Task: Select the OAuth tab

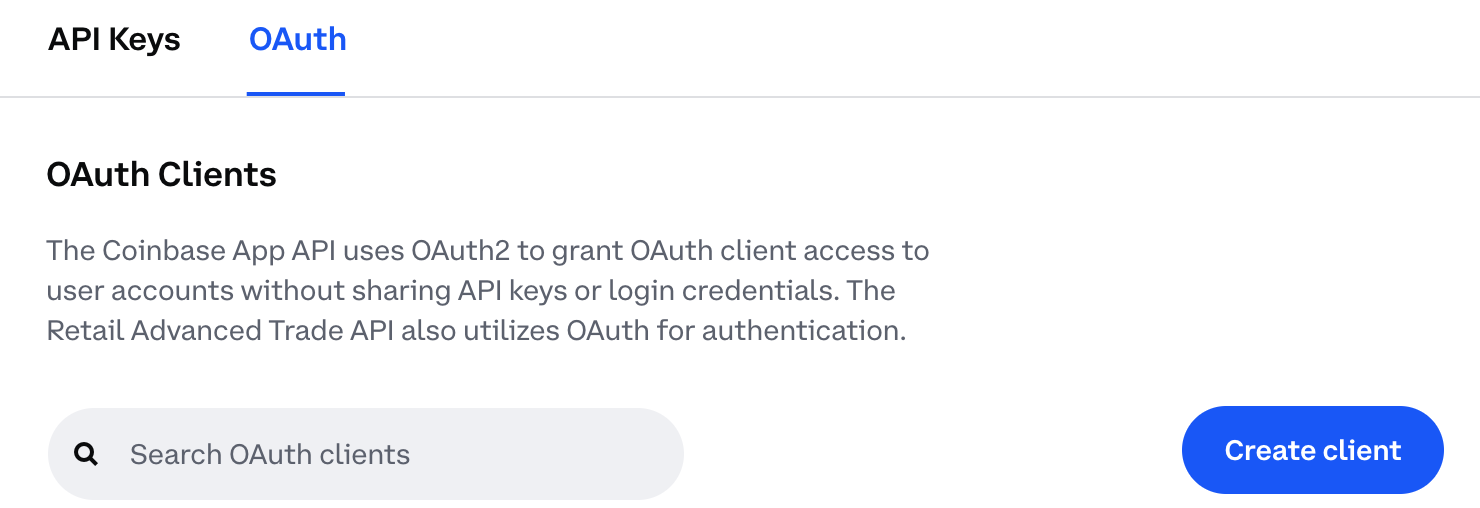Action: (297, 40)
